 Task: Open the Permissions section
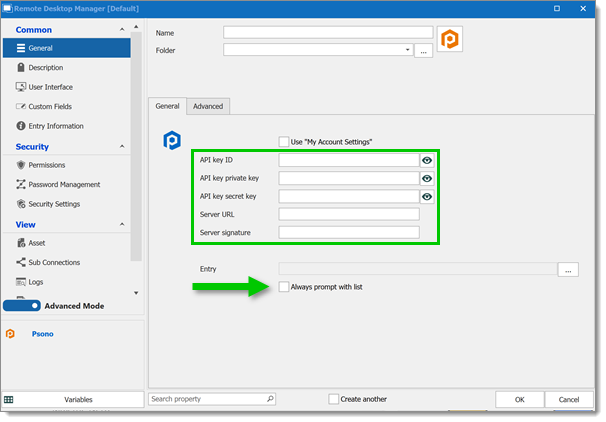click(x=46, y=165)
